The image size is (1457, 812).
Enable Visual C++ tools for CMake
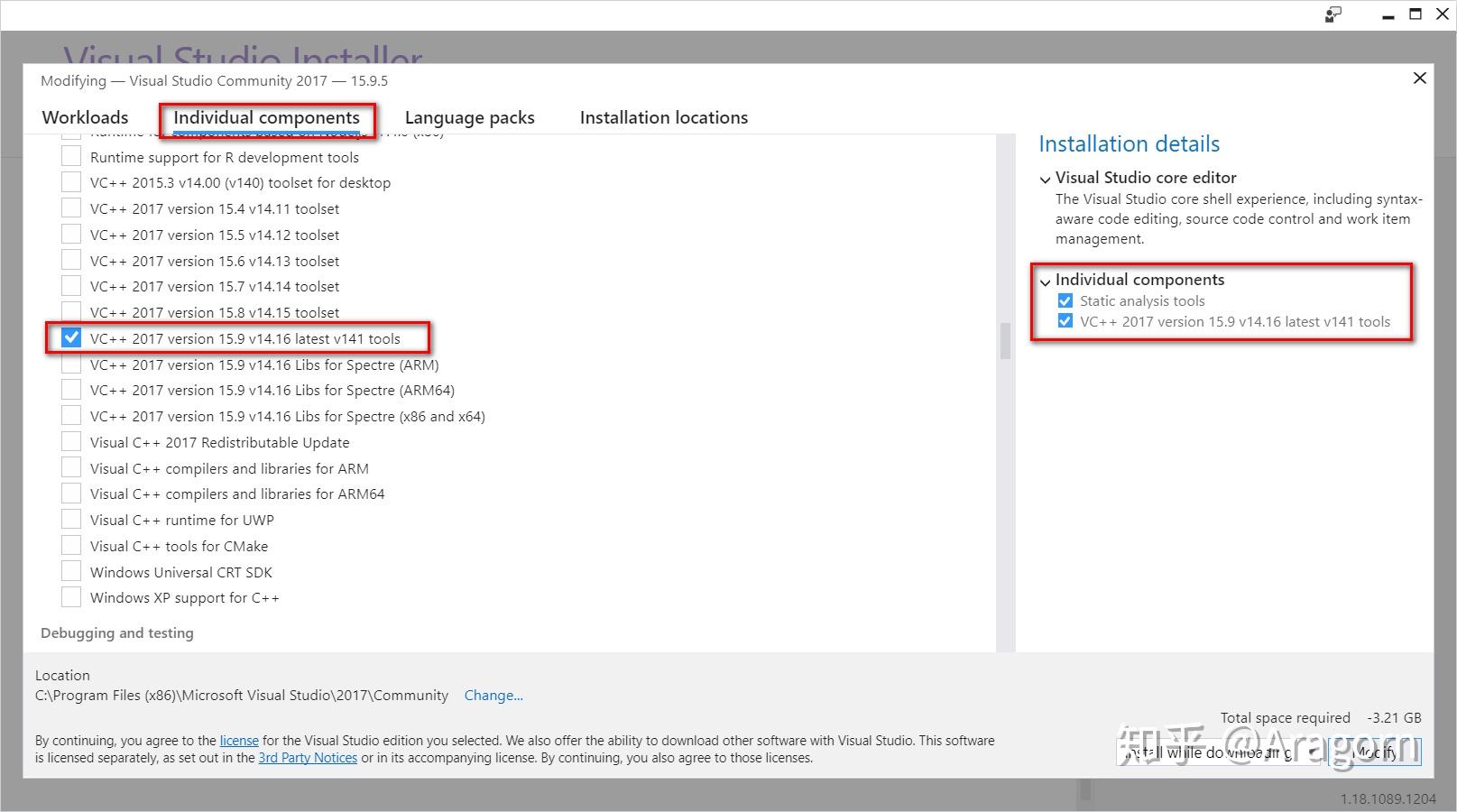[x=71, y=546]
